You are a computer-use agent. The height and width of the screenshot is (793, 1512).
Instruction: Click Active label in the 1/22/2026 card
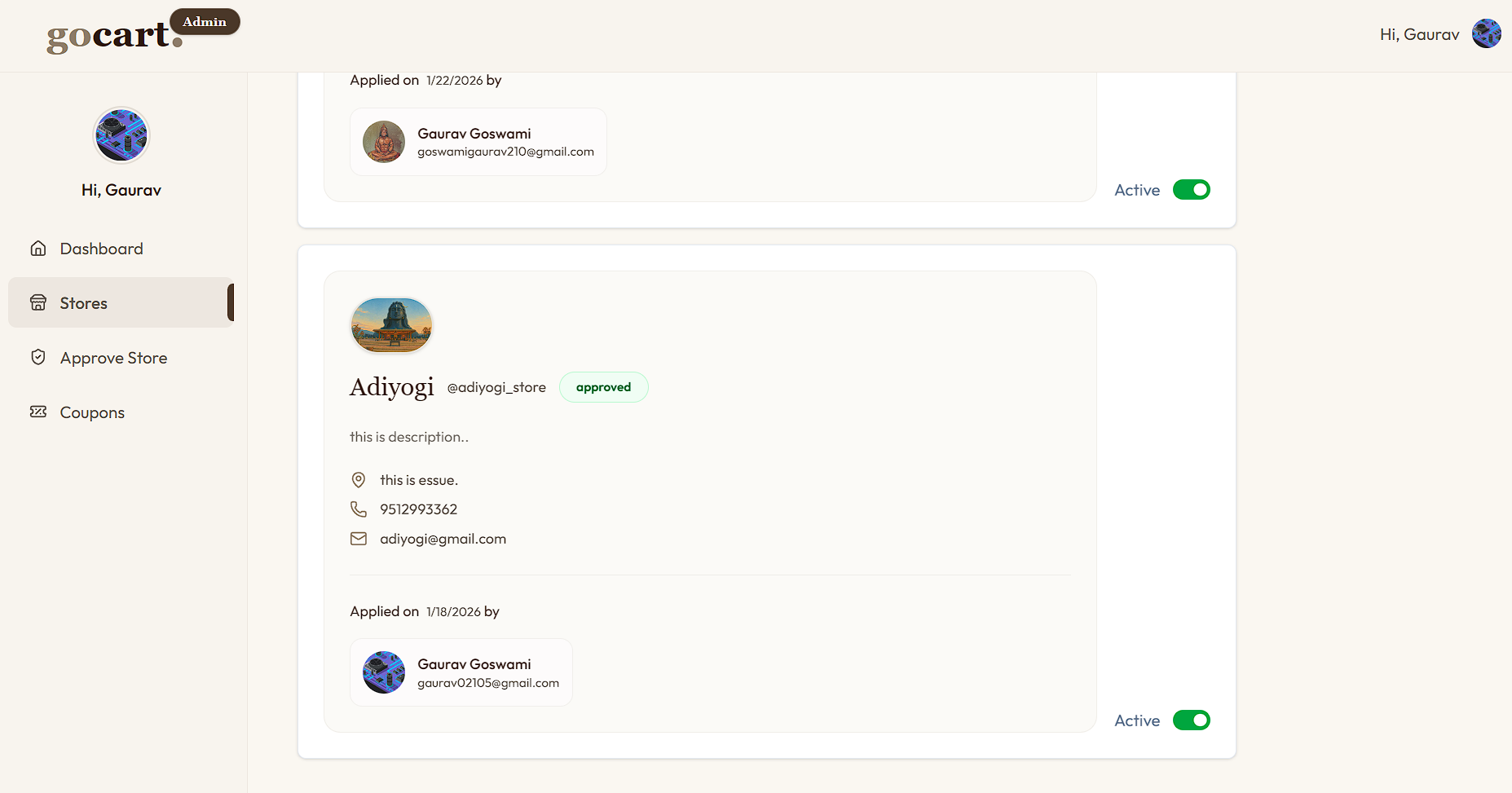(1137, 190)
